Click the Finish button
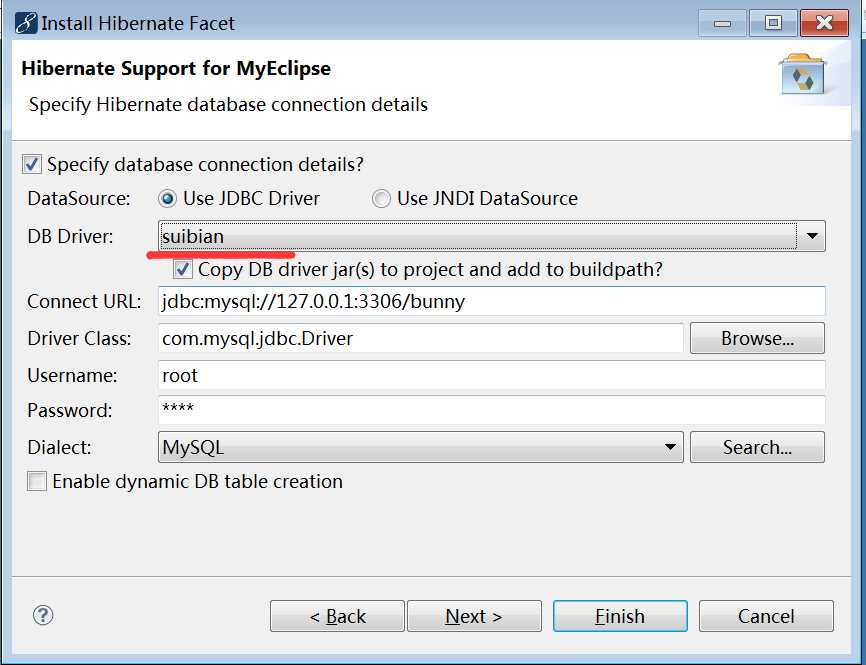 point(620,616)
